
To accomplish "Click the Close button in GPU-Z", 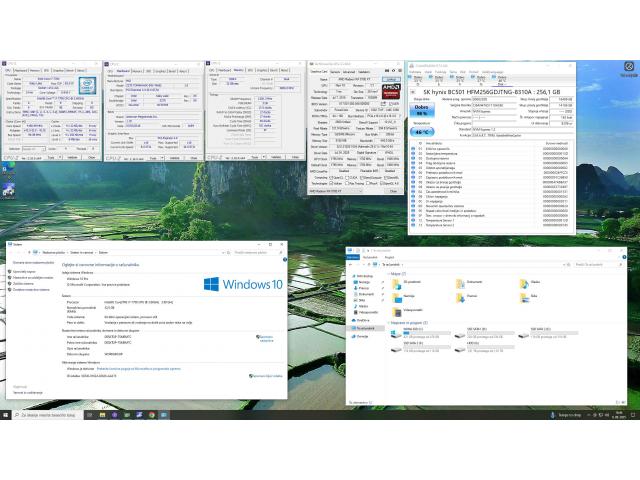I will pos(393,191).
